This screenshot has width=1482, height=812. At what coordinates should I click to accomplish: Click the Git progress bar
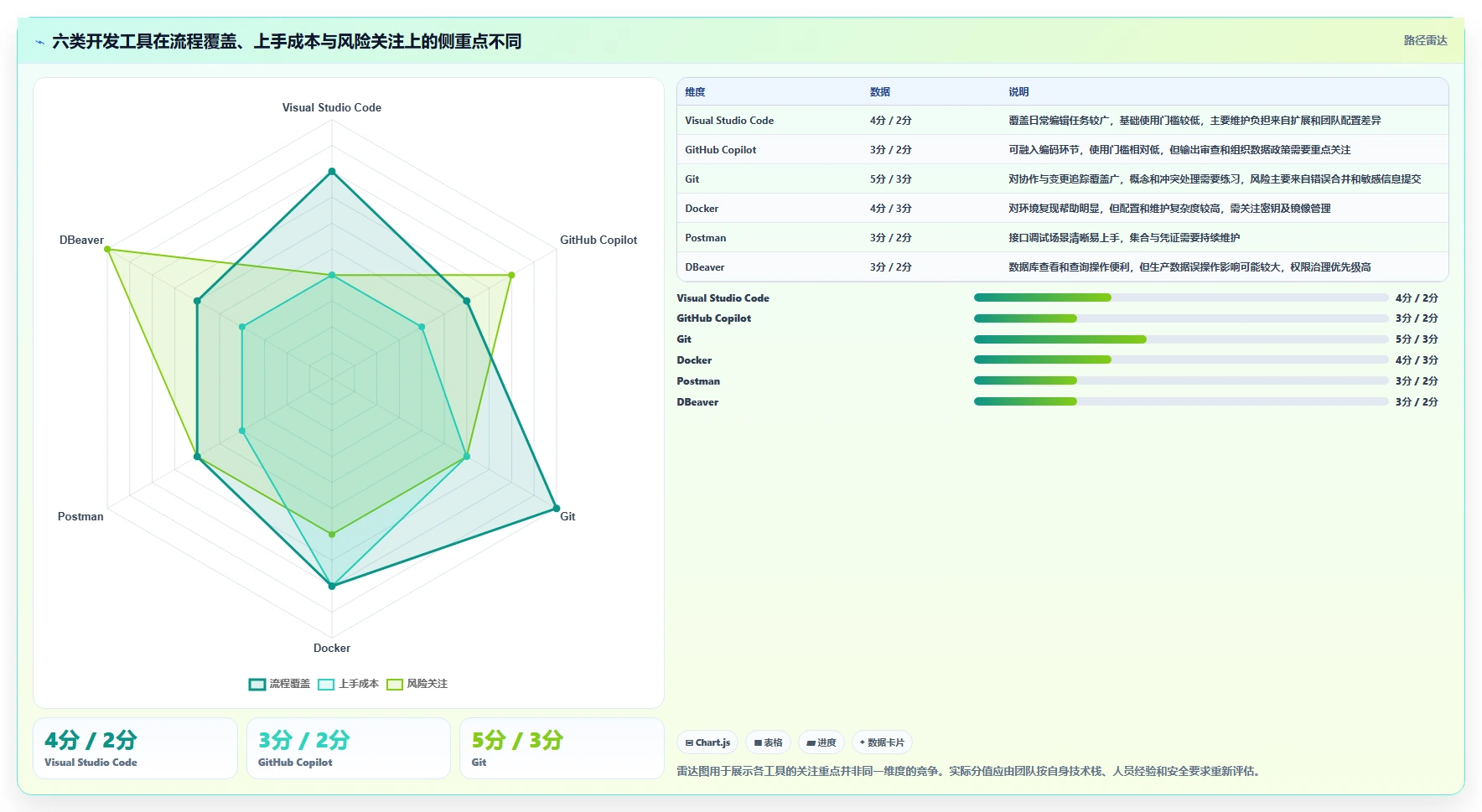1181,339
